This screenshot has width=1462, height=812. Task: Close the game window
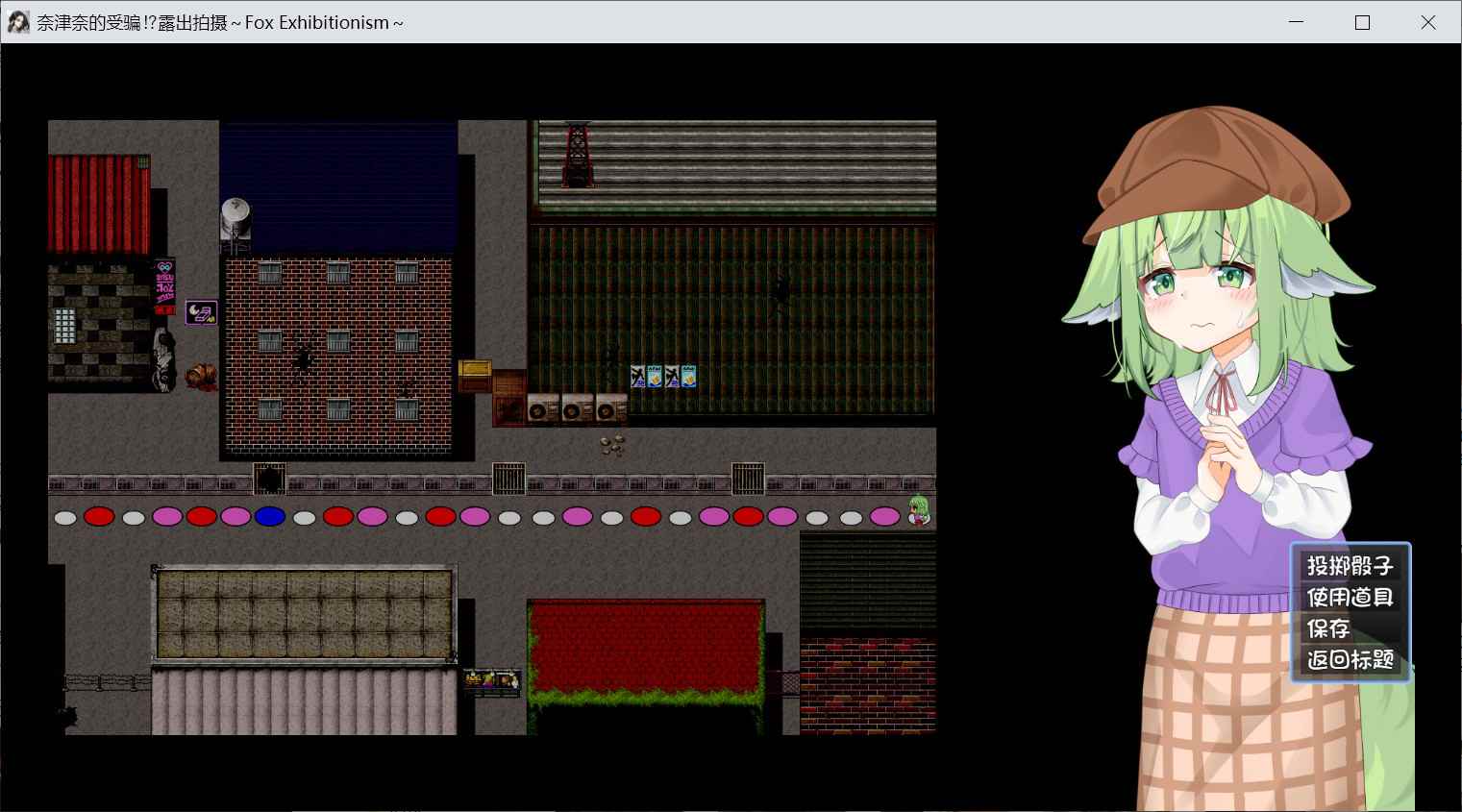(x=1428, y=22)
